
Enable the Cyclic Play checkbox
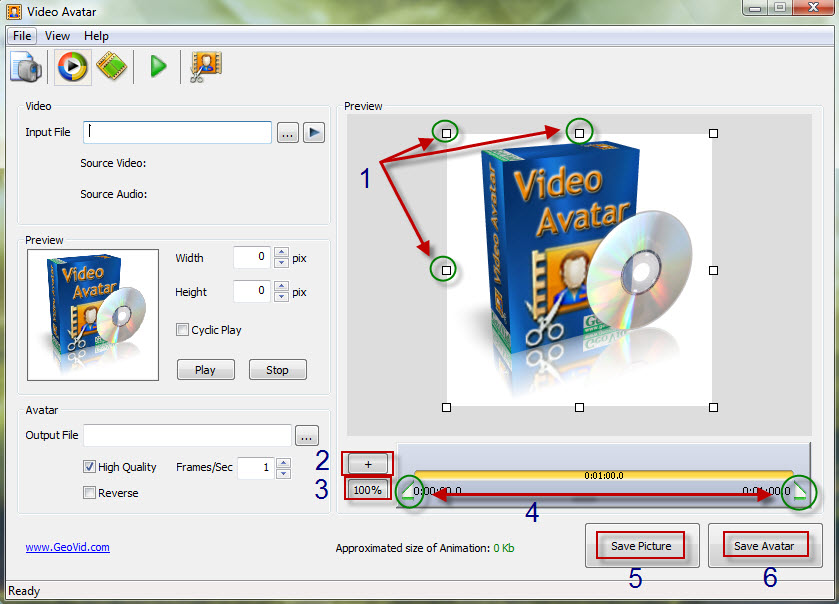click(x=182, y=330)
